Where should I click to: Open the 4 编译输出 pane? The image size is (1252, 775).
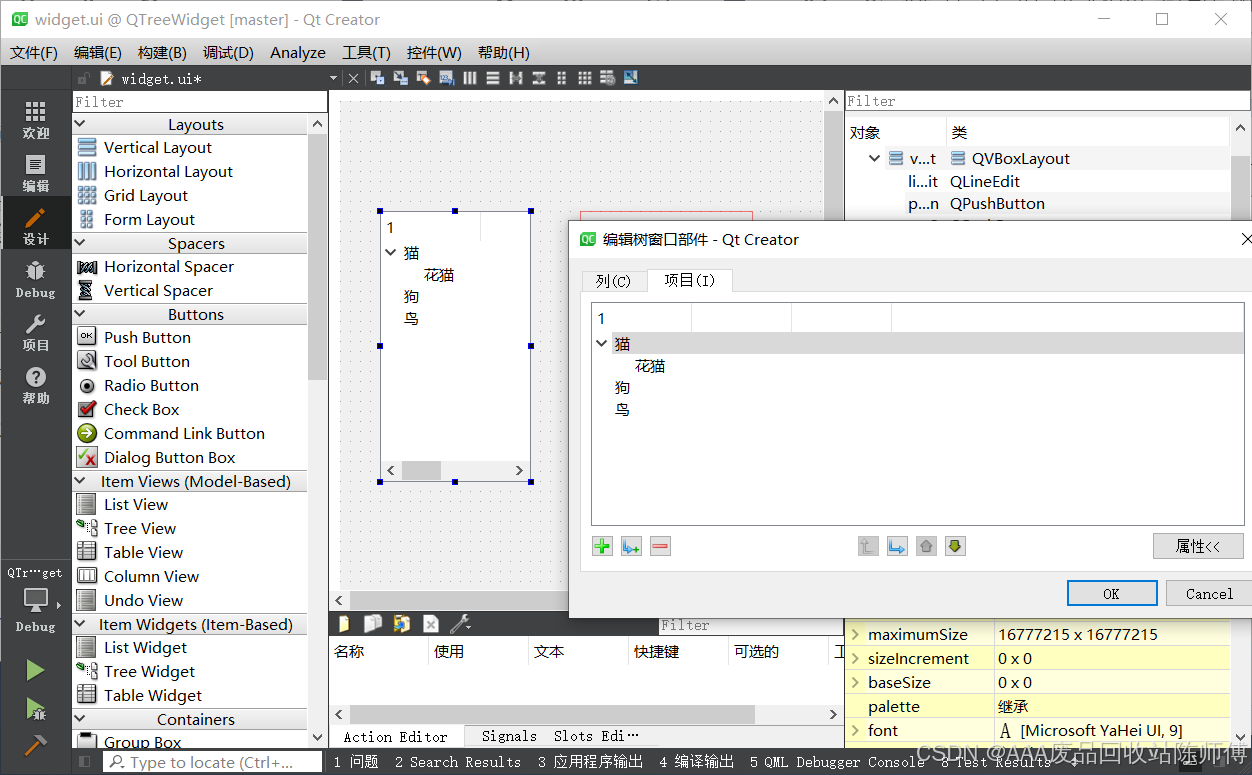point(697,762)
